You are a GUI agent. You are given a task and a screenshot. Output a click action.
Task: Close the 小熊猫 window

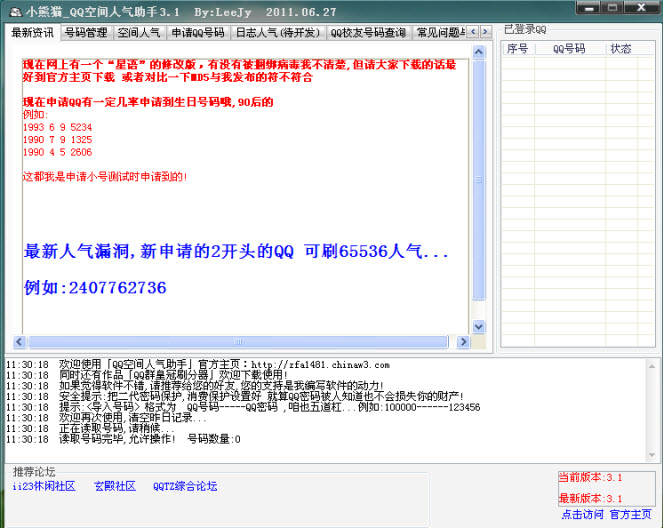(641, 7)
